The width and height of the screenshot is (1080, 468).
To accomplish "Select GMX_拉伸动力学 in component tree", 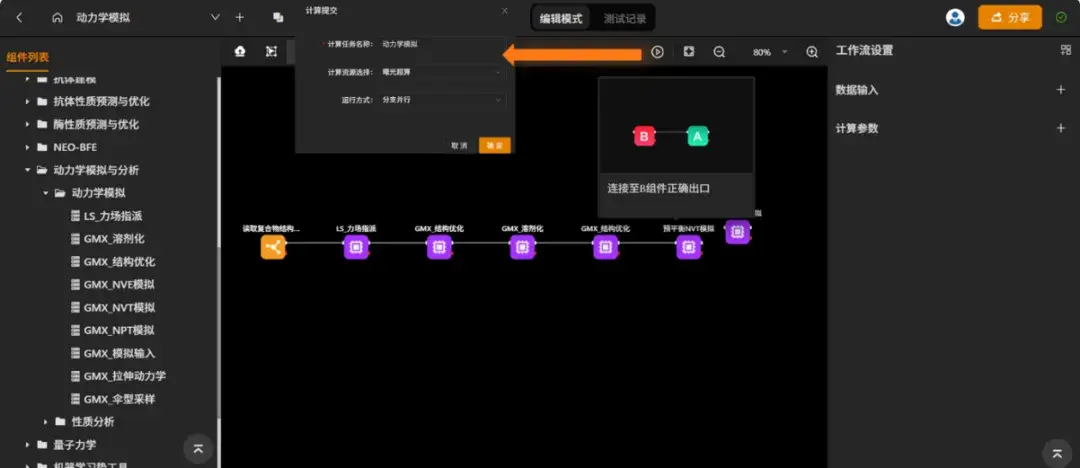I will (x=125, y=376).
